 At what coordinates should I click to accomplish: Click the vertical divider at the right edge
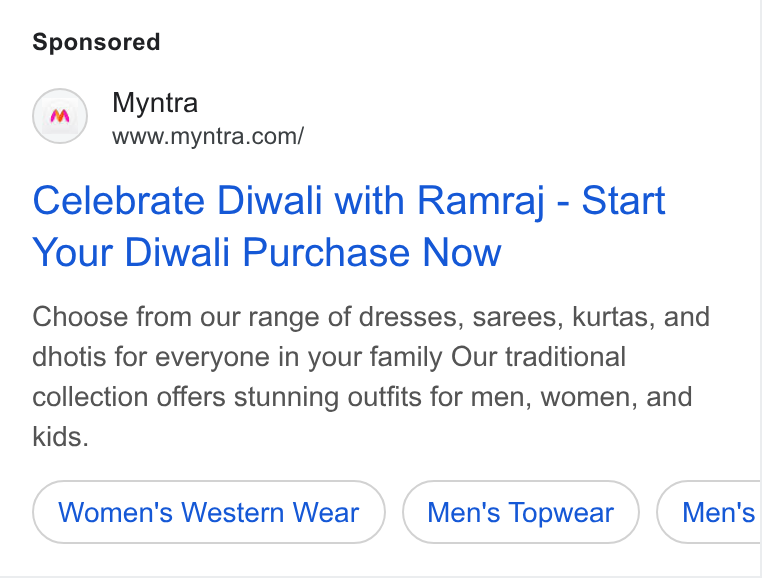pos(759,289)
